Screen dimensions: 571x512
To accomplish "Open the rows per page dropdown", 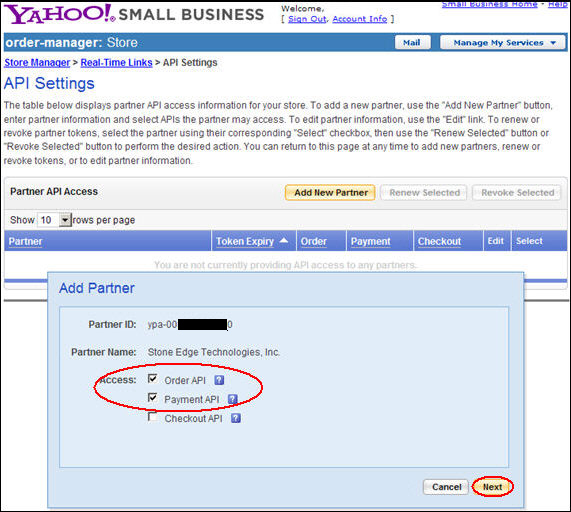I will [x=65, y=220].
